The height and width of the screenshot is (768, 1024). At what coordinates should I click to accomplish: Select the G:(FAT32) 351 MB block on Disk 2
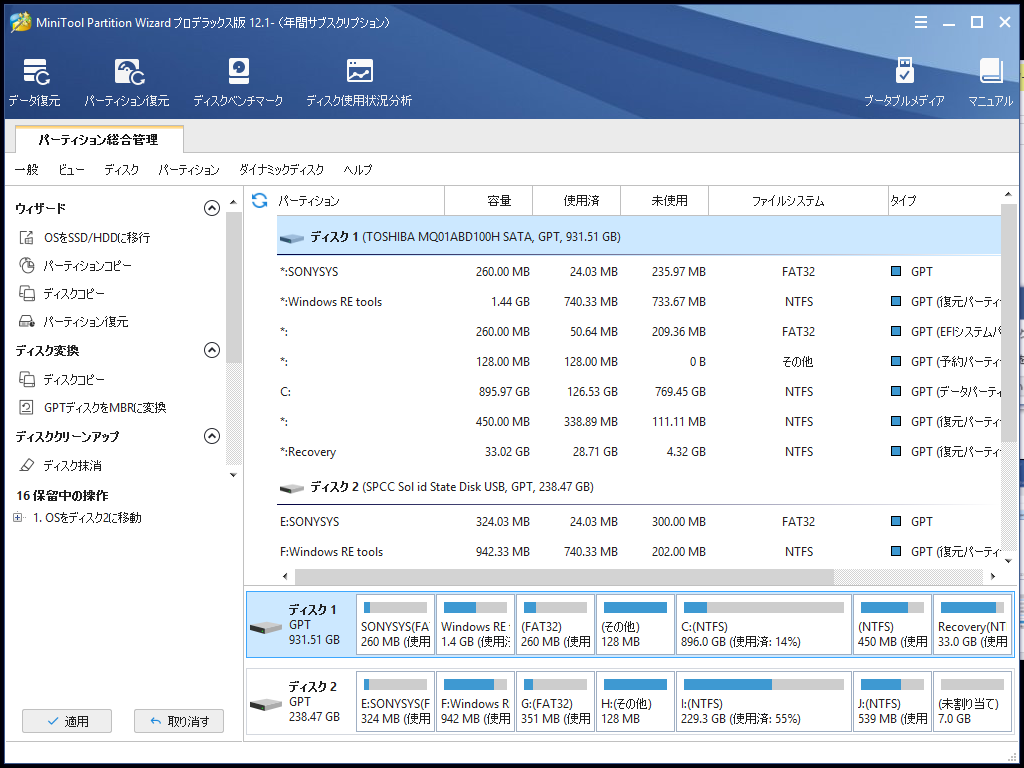point(555,702)
